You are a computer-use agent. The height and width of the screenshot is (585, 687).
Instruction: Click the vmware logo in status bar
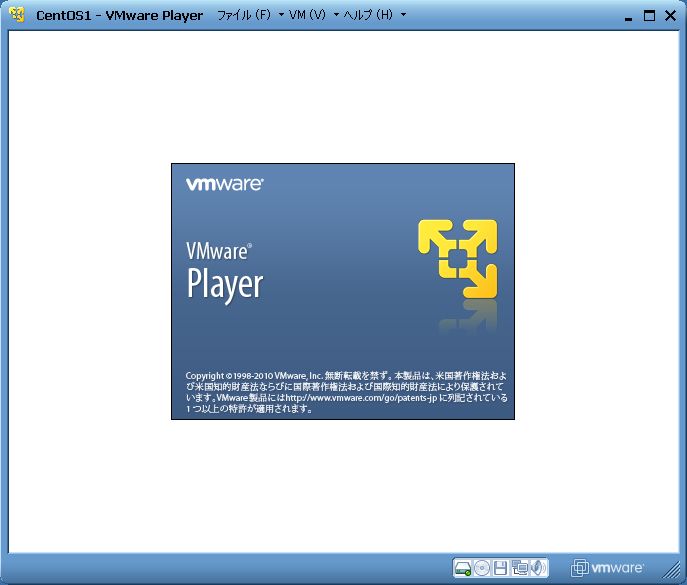click(x=607, y=568)
